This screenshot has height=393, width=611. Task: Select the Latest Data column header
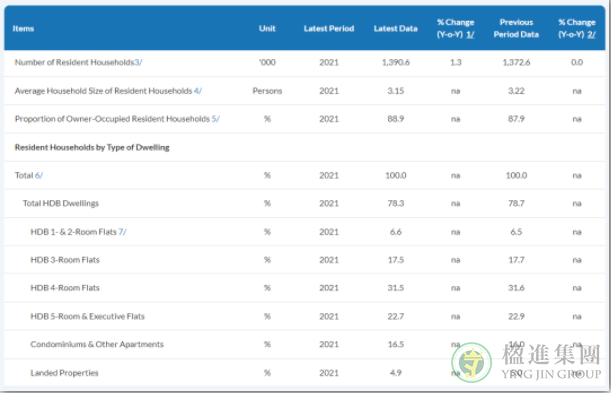[x=396, y=28]
